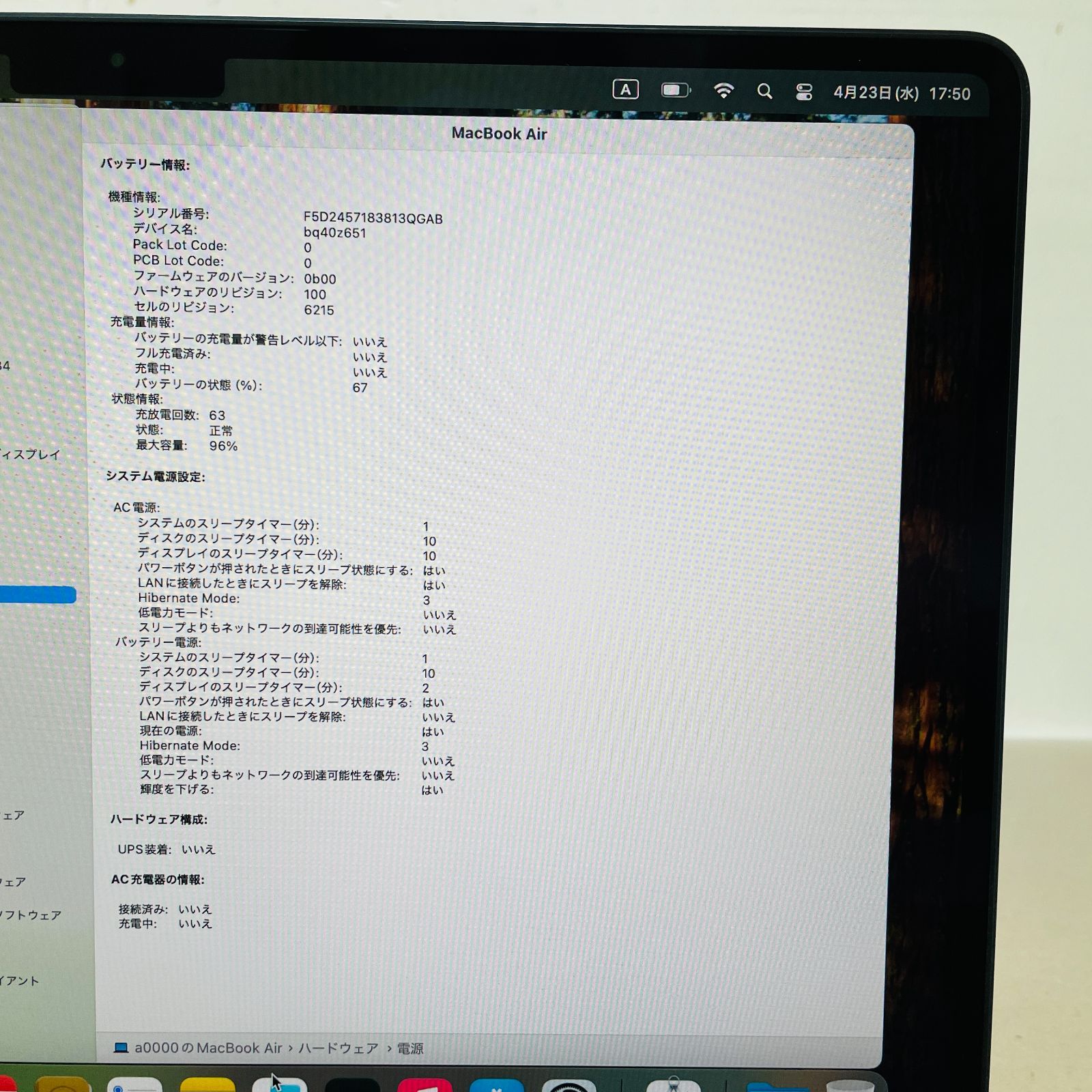The width and height of the screenshot is (1092, 1092).
Task: Click the '充電量情報:' subheading
Action: (x=143, y=322)
